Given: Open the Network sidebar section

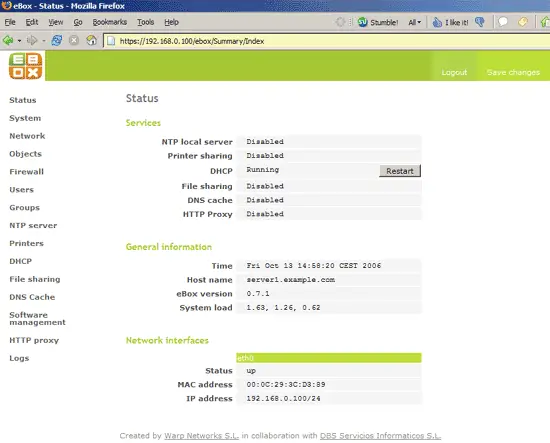Looking at the screenshot, I should [27, 136].
